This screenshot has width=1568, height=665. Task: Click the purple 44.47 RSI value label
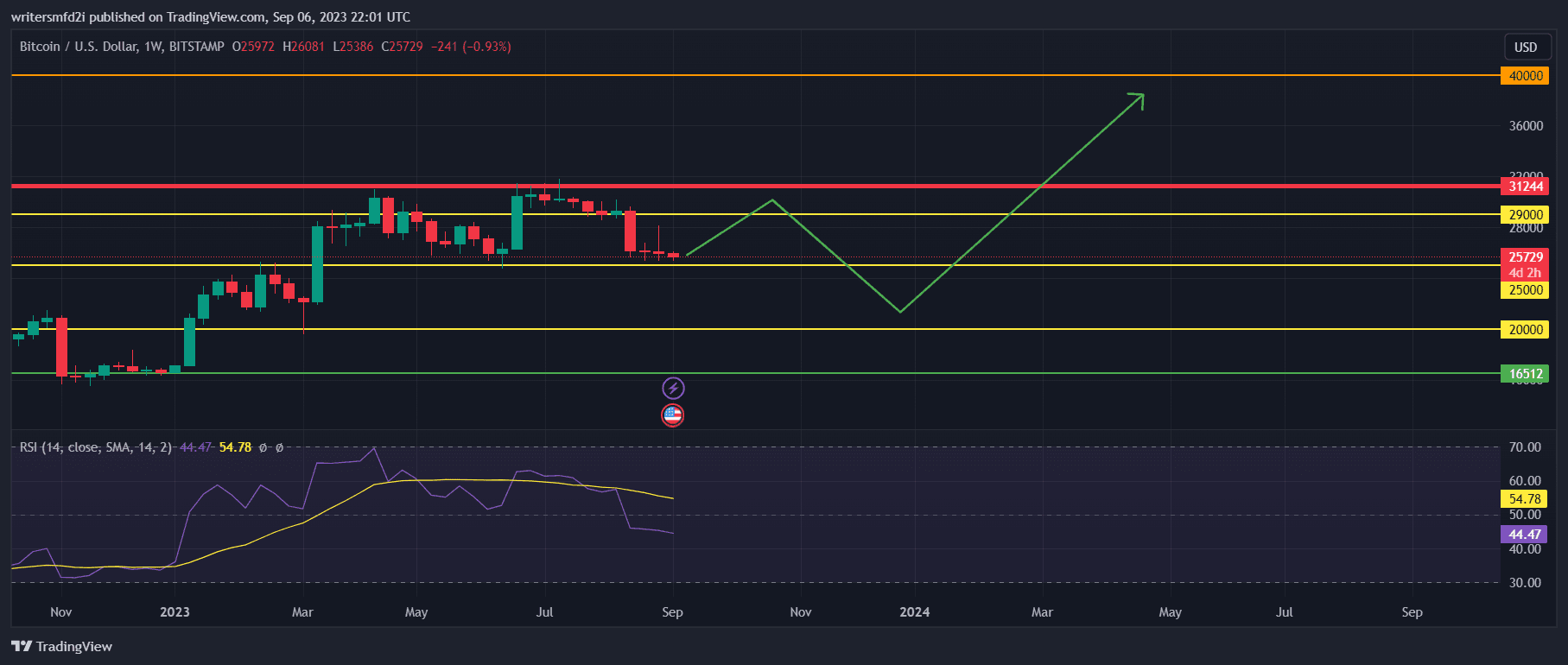click(1525, 535)
